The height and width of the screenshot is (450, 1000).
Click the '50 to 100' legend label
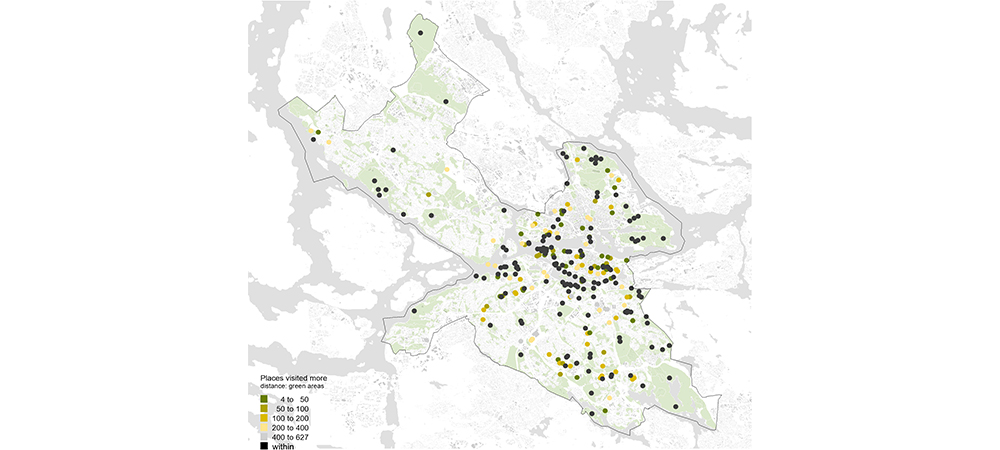click(x=293, y=409)
